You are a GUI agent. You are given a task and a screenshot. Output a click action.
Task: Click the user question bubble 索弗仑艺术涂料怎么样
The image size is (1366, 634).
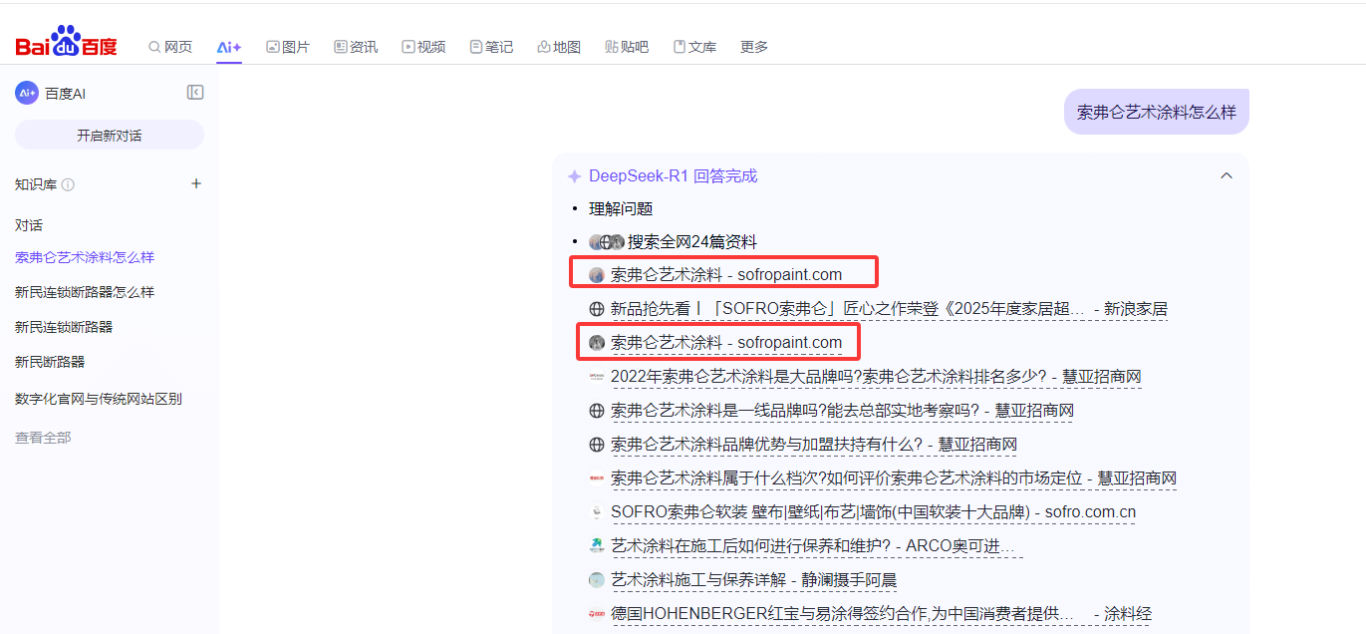[1156, 112]
